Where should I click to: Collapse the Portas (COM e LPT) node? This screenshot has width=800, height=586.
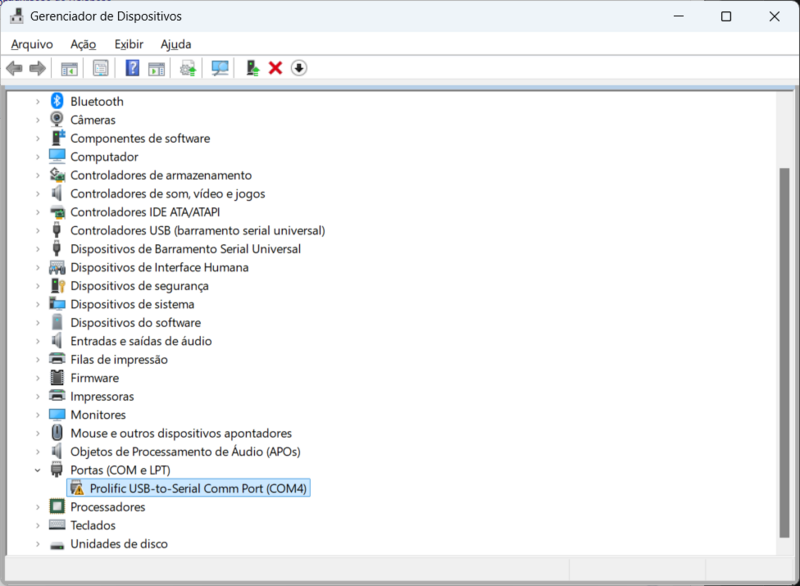click(38, 470)
